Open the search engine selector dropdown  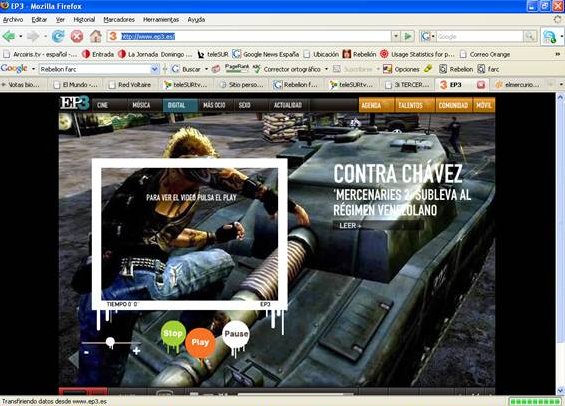pos(433,36)
